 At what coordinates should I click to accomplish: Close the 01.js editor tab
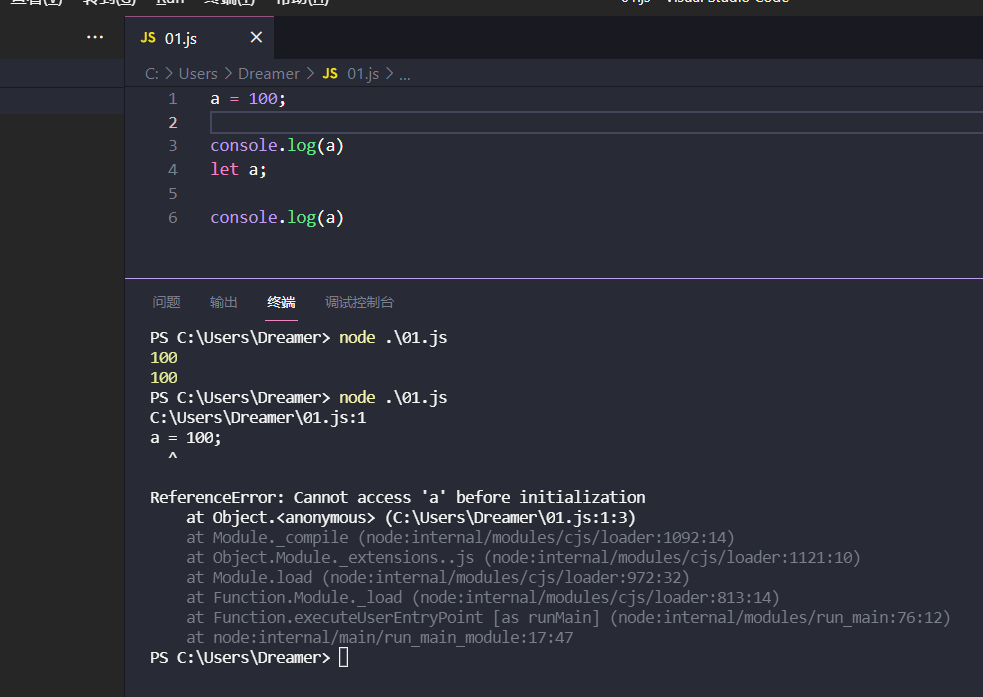(256, 37)
